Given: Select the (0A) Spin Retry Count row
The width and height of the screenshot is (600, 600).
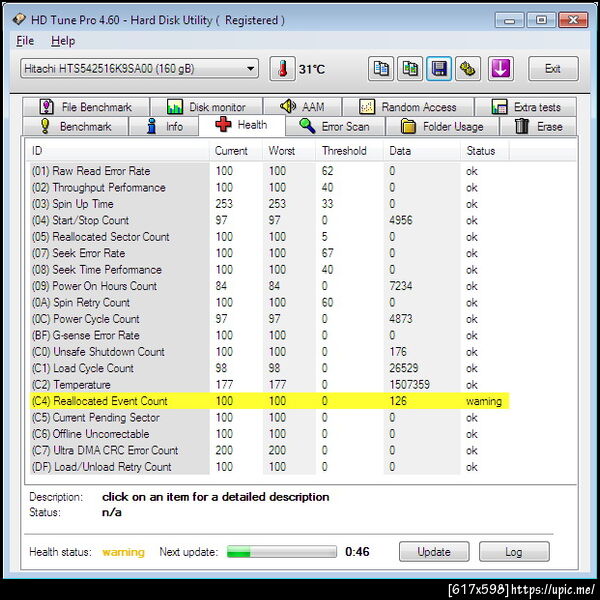Looking at the screenshot, I should tap(270, 303).
